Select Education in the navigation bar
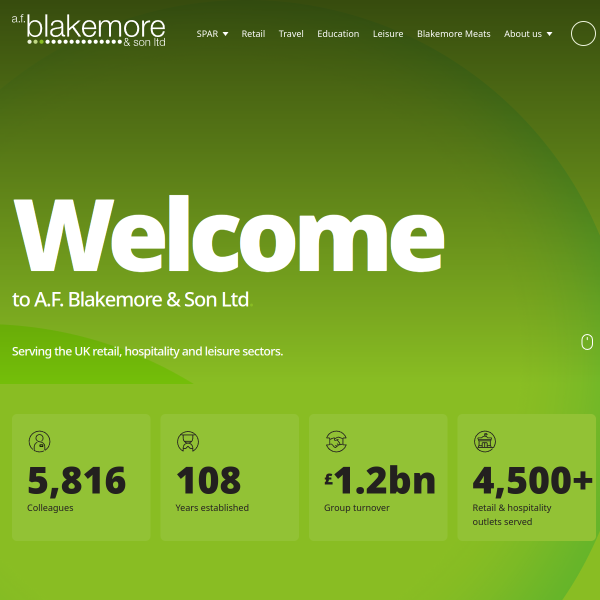This screenshot has height=600, width=600. pyautogui.click(x=338, y=34)
